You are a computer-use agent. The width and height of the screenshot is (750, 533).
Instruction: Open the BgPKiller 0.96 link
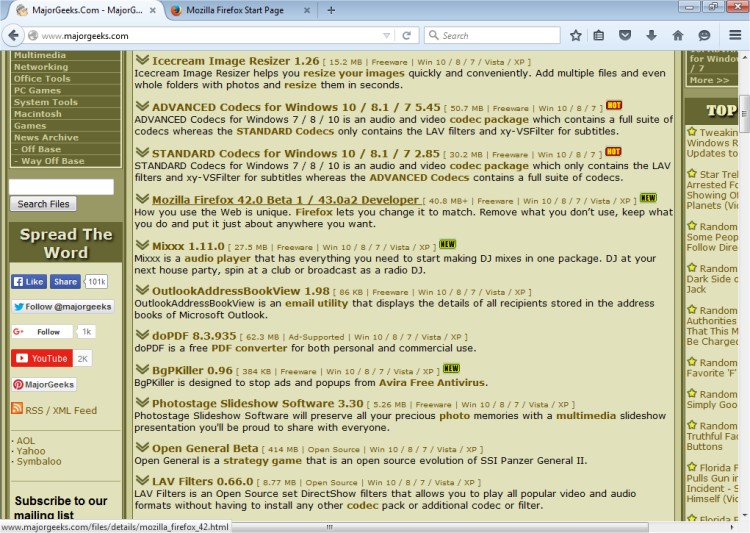click(x=192, y=370)
